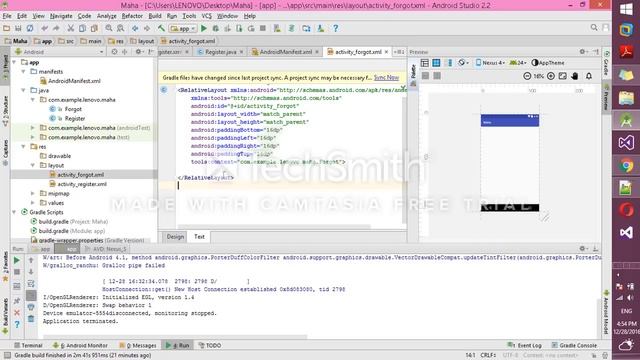
Task: Click the notification bell in preview toolbar
Action: pyautogui.click(x=589, y=76)
